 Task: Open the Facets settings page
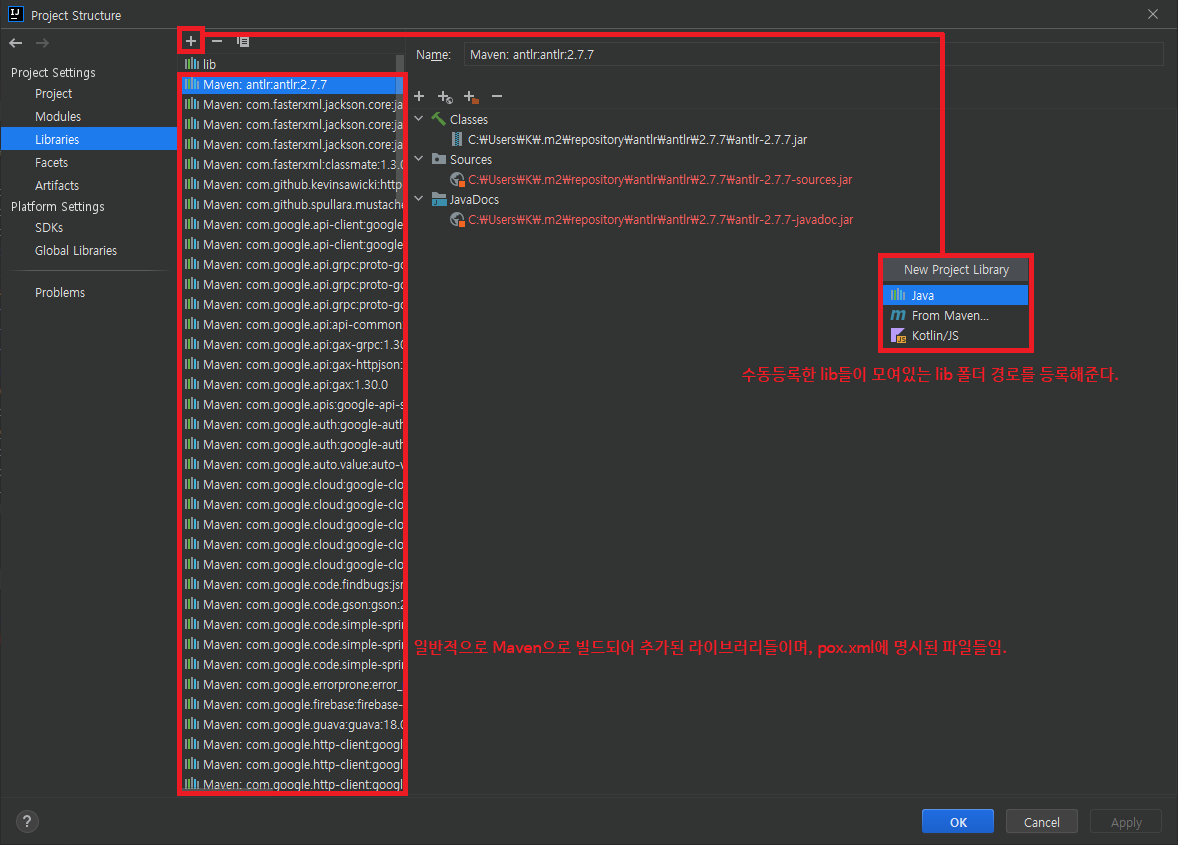click(x=51, y=162)
